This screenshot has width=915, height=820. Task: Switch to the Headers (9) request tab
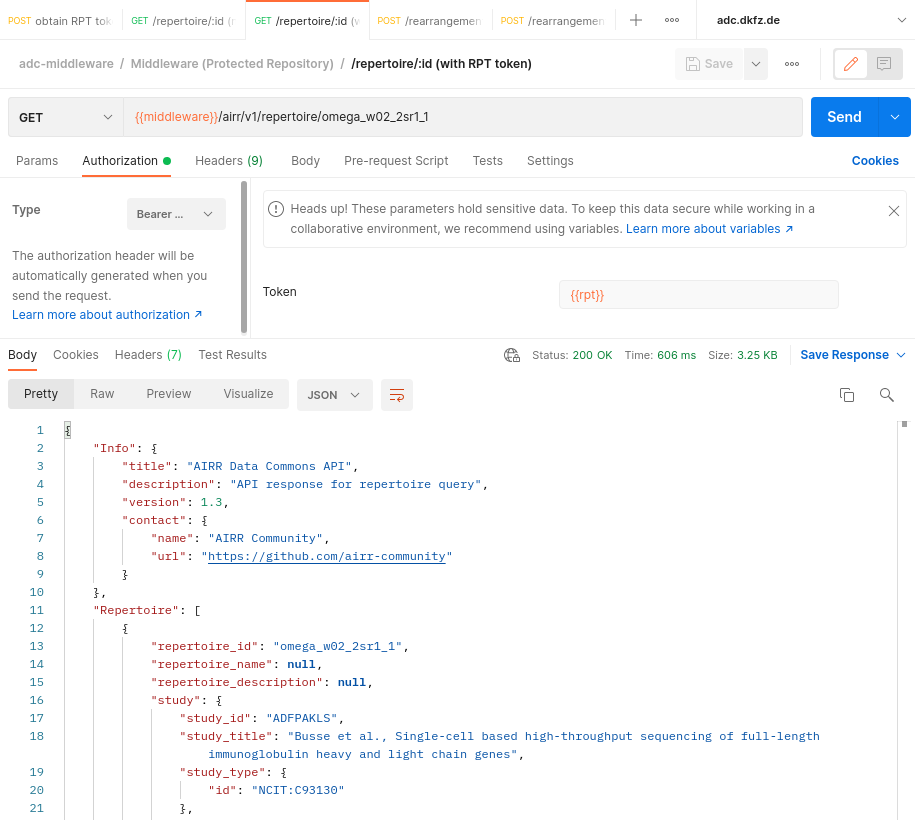click(x=228, y=161)
